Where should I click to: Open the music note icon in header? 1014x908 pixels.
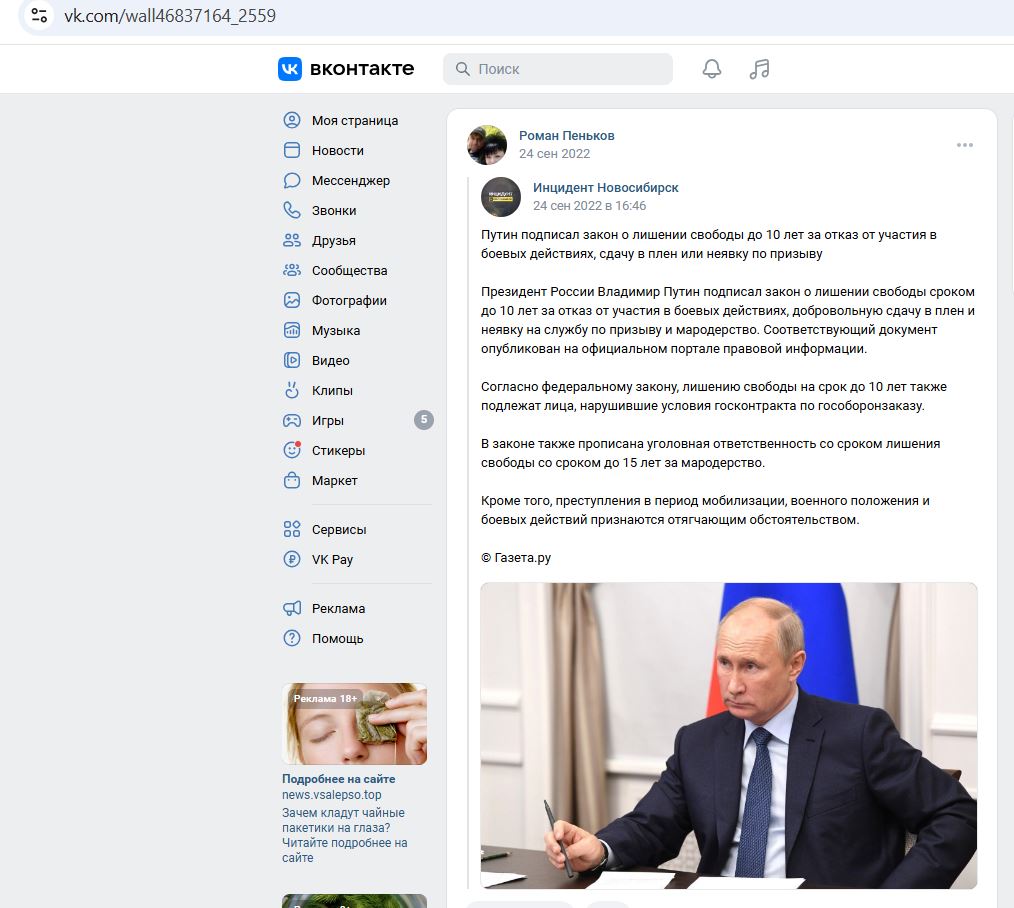pyautogui.click(x=759, y=69)
